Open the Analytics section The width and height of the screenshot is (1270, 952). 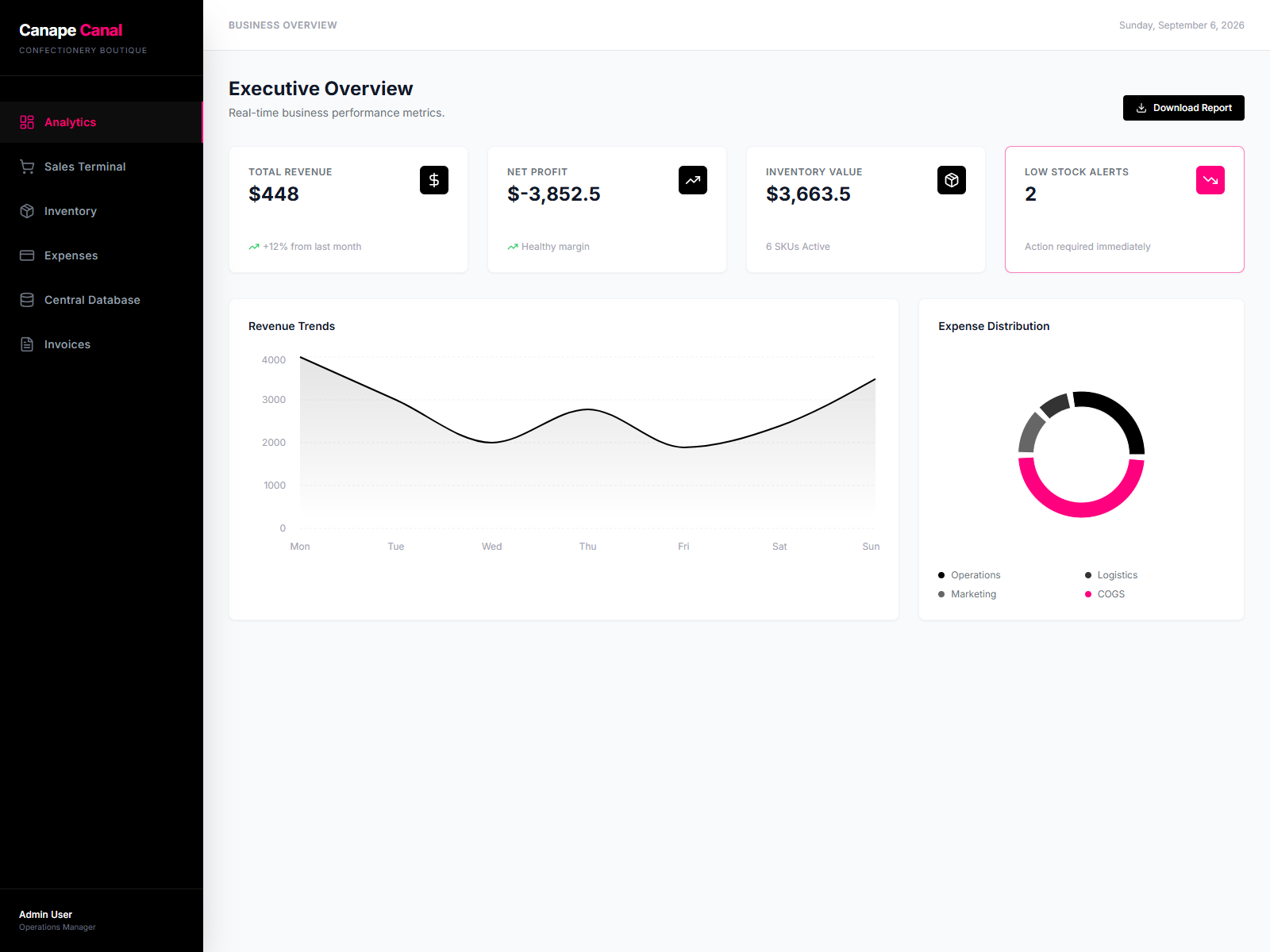pos(102,122)
